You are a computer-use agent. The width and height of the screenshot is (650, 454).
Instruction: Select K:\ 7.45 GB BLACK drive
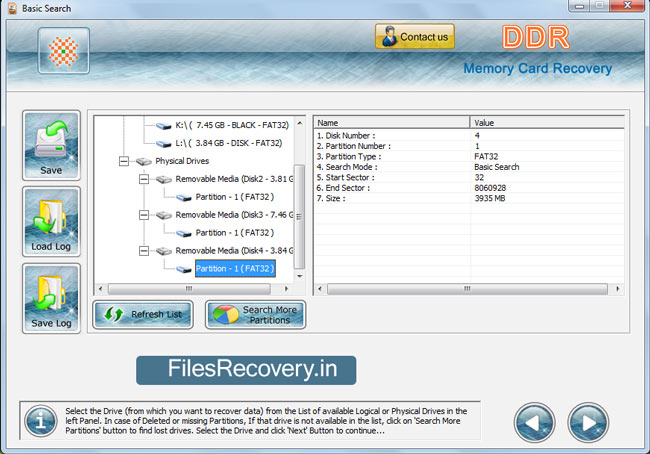point(232,125)
